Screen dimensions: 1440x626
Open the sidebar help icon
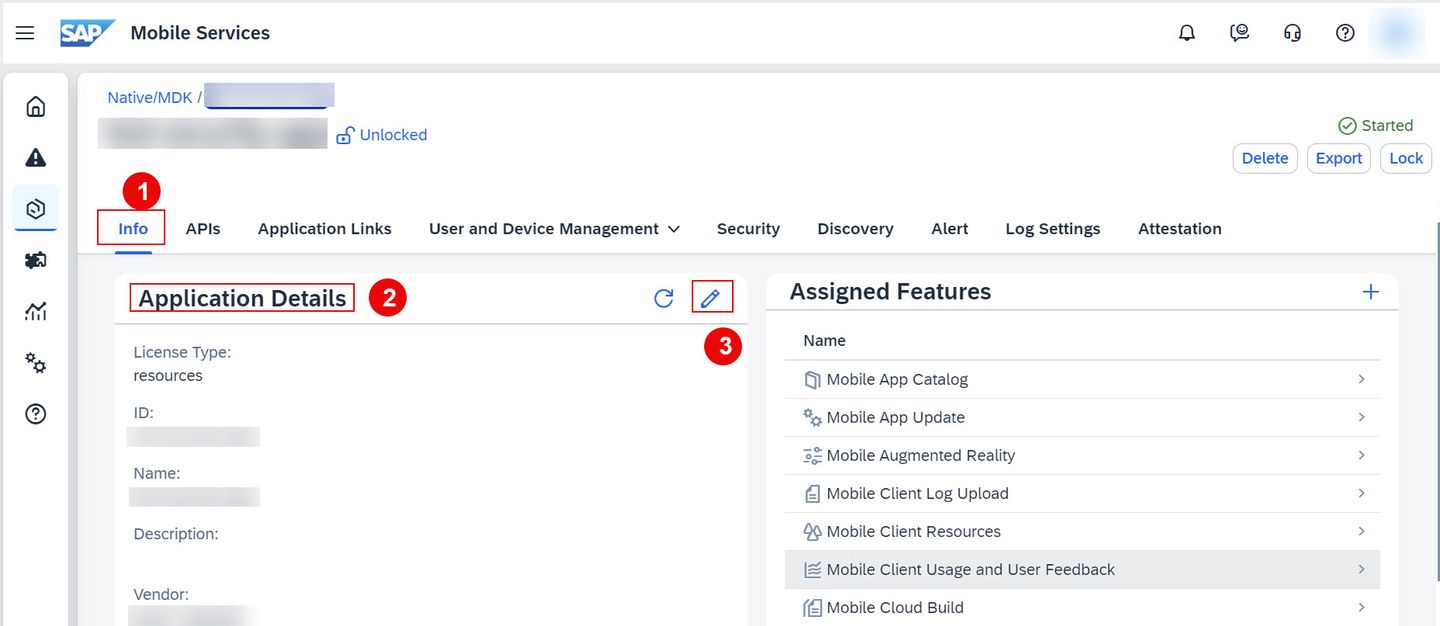(36, 414)
